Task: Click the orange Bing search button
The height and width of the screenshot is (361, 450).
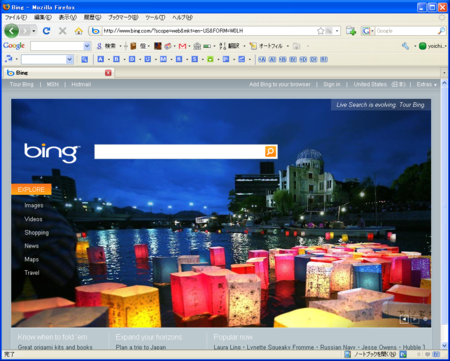Action: pos(270,151)
